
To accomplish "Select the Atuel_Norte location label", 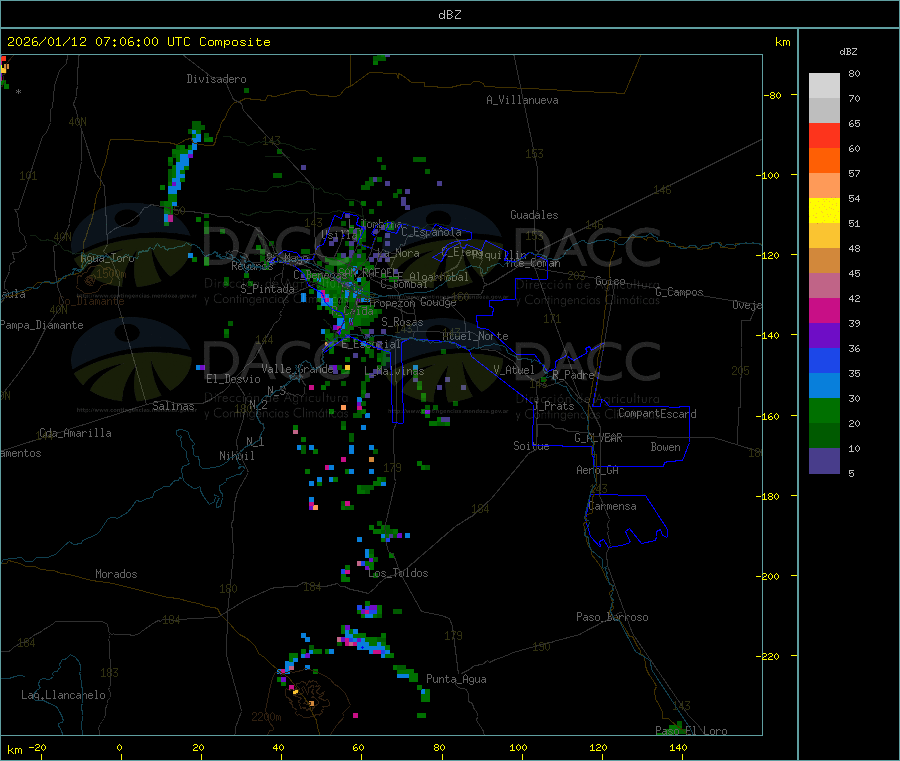I will coord(475,336).
